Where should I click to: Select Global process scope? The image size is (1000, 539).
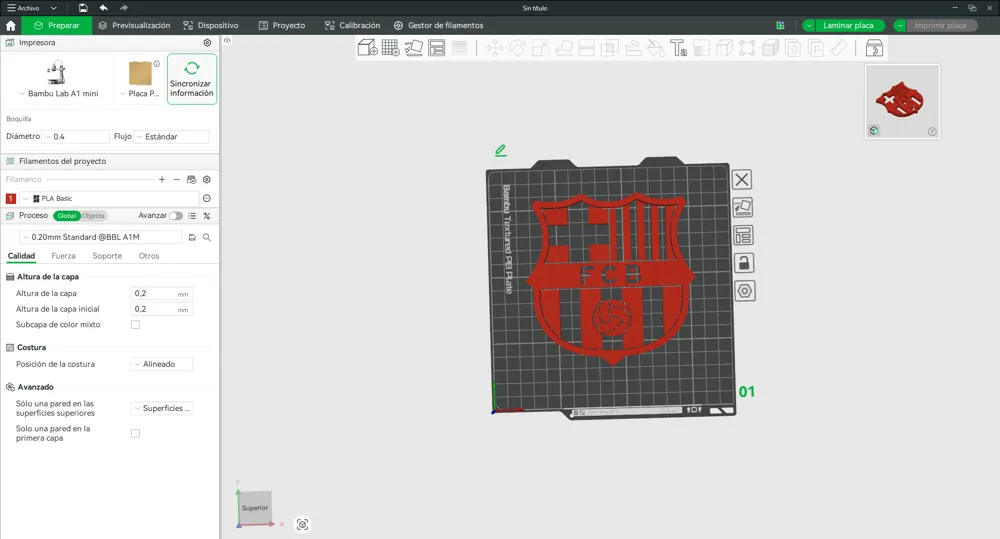tap(66, 216)
